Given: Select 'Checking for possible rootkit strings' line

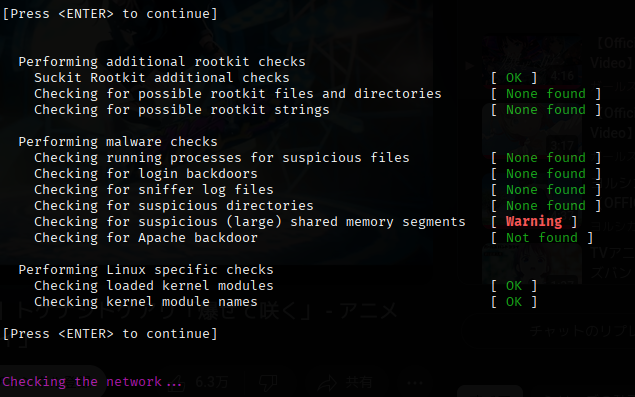Looking at the screenshot, I should (x=182, y=110).
